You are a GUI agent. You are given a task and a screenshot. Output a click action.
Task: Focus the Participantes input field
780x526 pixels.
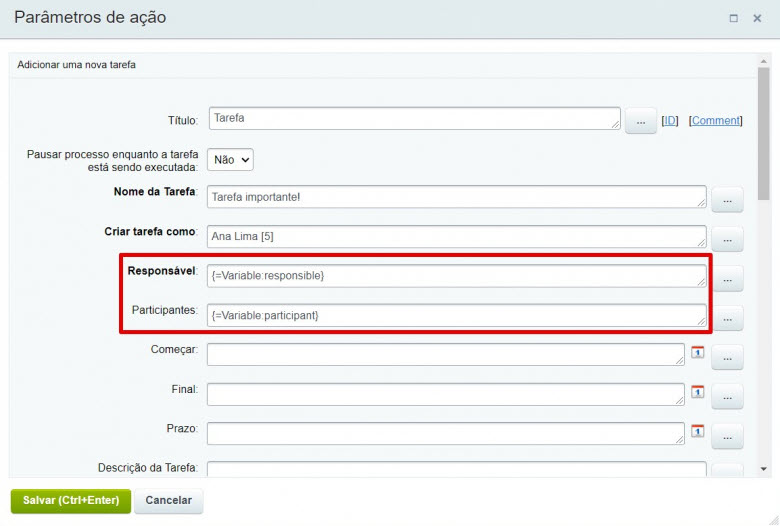[x=457, y=316]
